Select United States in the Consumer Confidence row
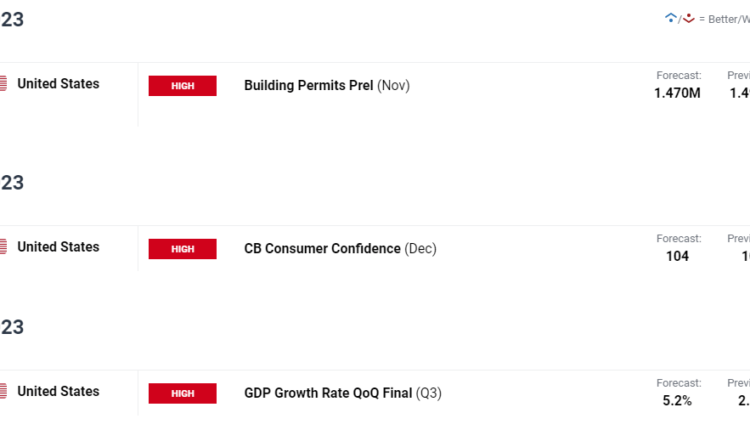The width and height of the screenshot is (750, 430). 58,247
